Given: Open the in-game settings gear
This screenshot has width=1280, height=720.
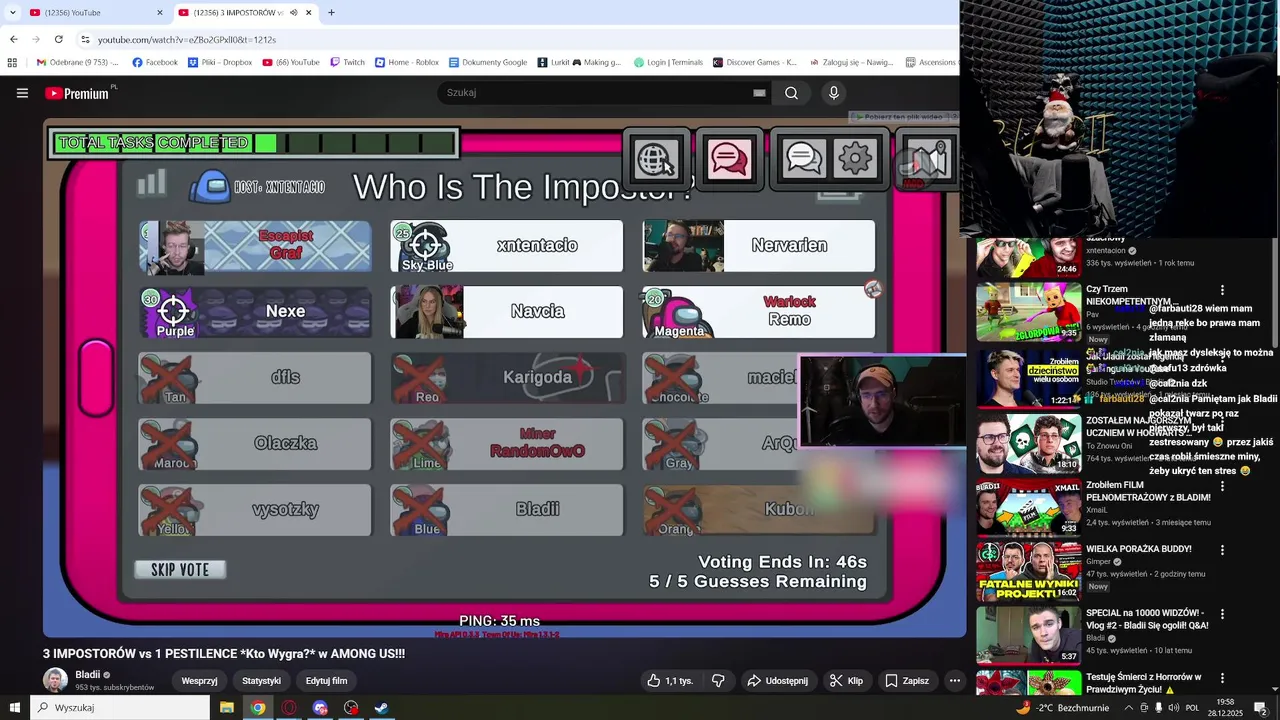Looking at the screenshot, I should (856, 159).
